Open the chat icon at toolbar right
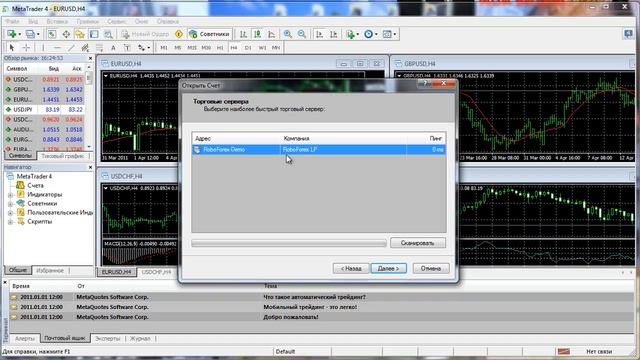This screenshot has height=360, width=640. pyautogui.click(x=628, y=34)
